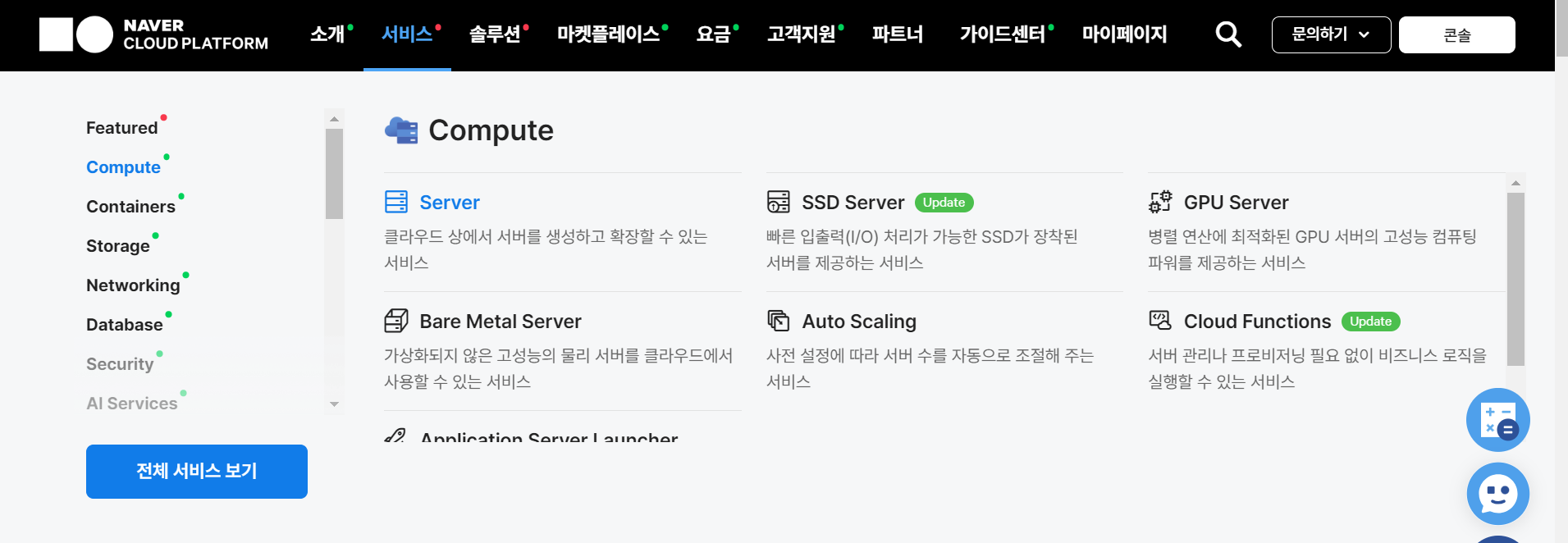Select Security category in sidebar
This screenshot has height=543, width=1568.
pyautogui.click(x=120, y=364)
